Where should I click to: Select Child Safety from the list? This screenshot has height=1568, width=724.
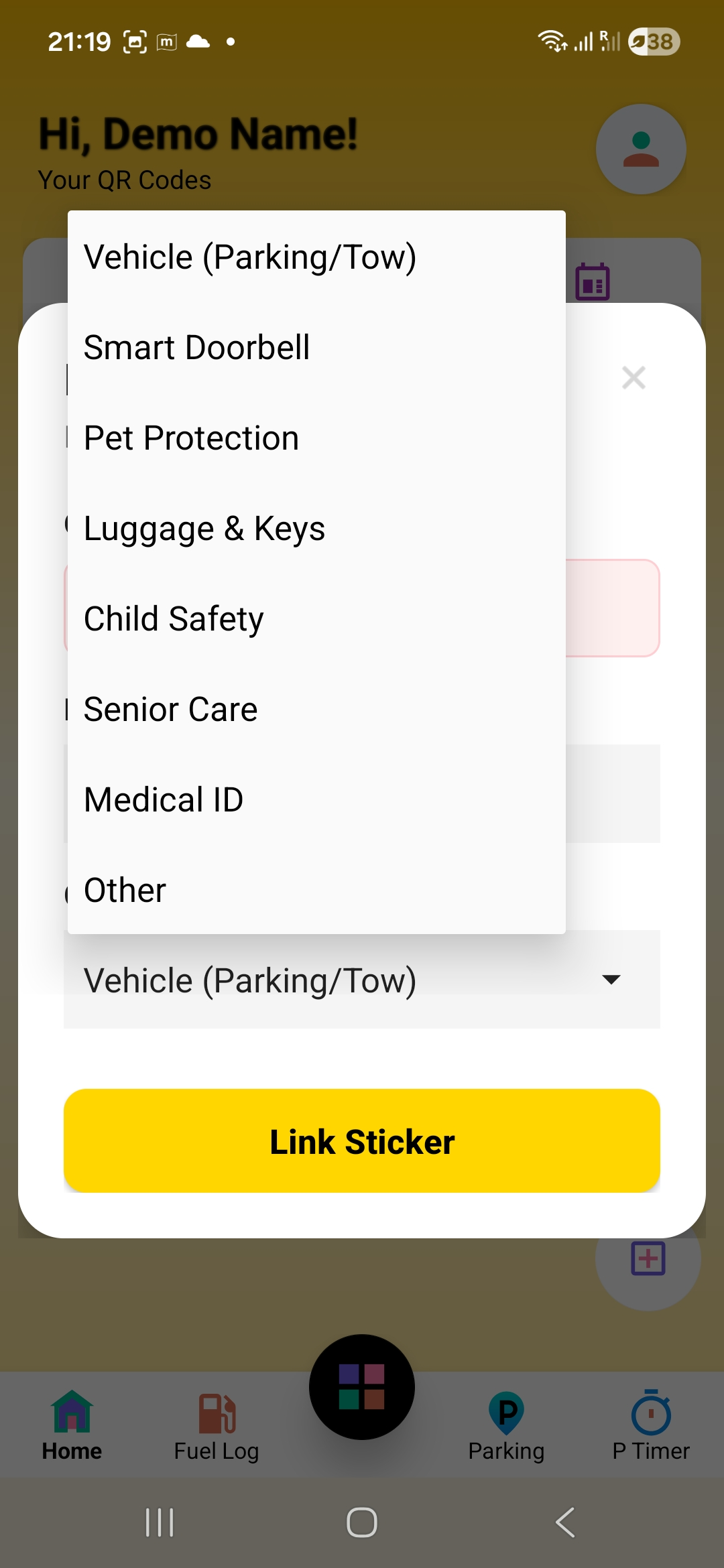pos(173,618)
